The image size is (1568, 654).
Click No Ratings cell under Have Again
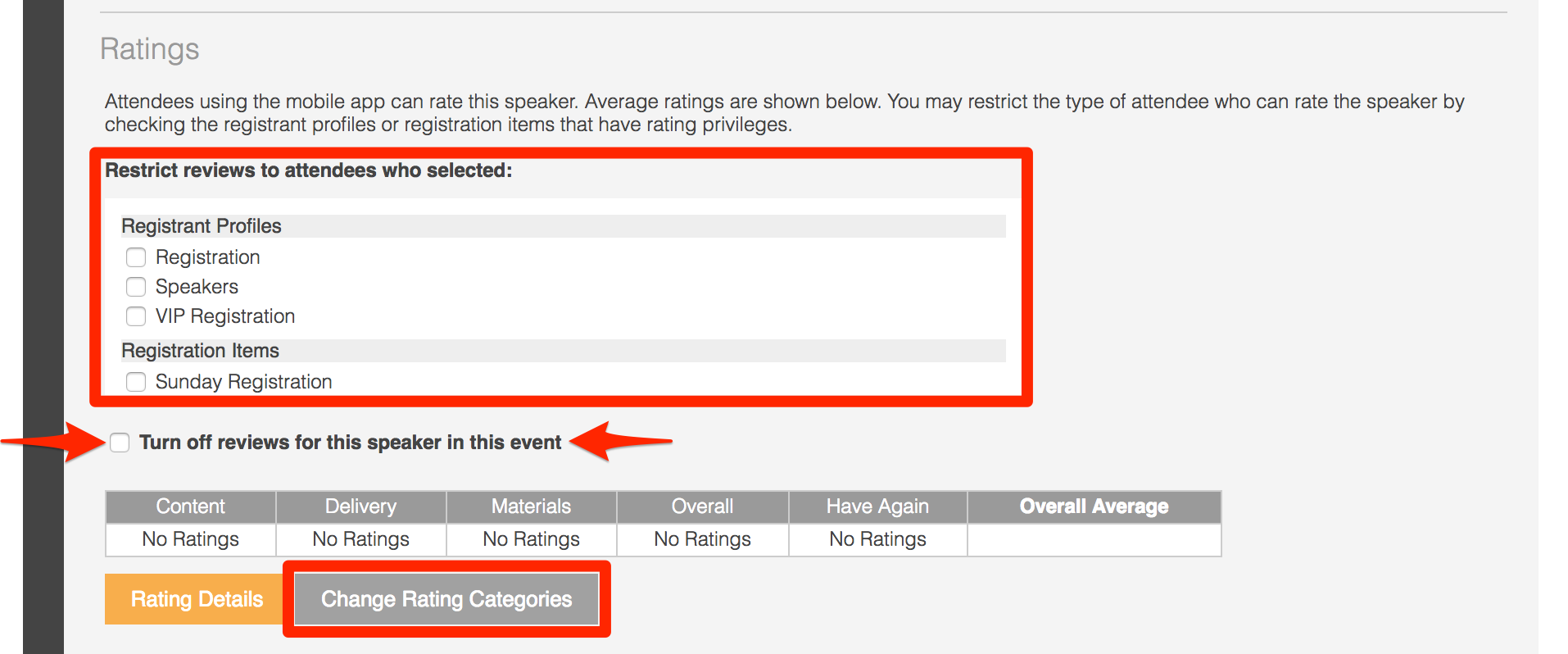pos(878,539)
